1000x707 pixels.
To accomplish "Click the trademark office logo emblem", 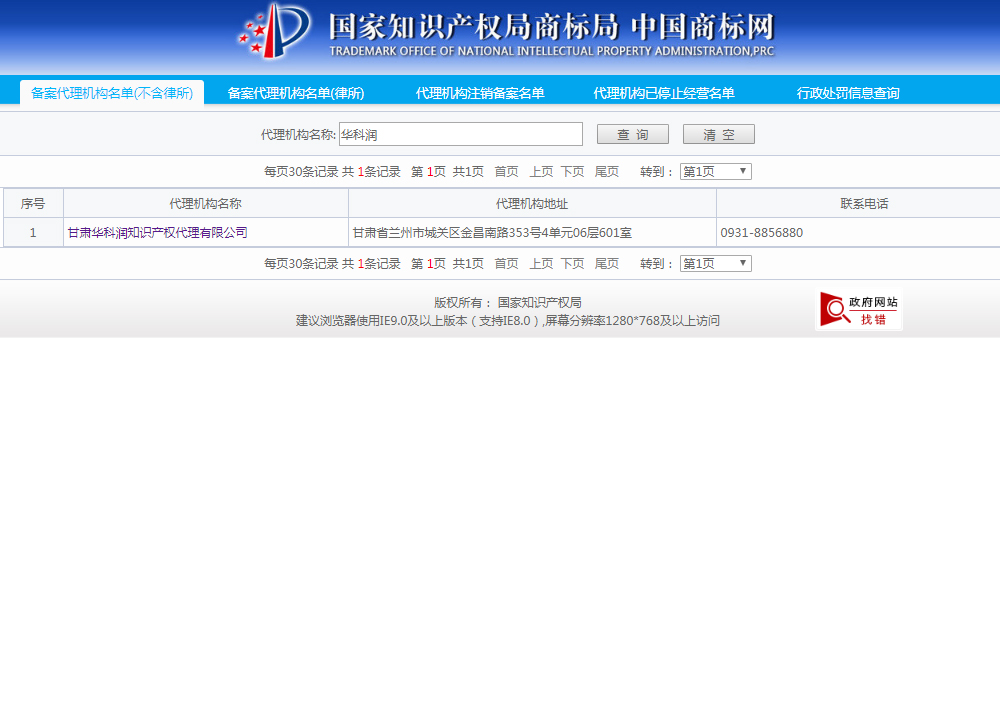I will click(274, 31).
